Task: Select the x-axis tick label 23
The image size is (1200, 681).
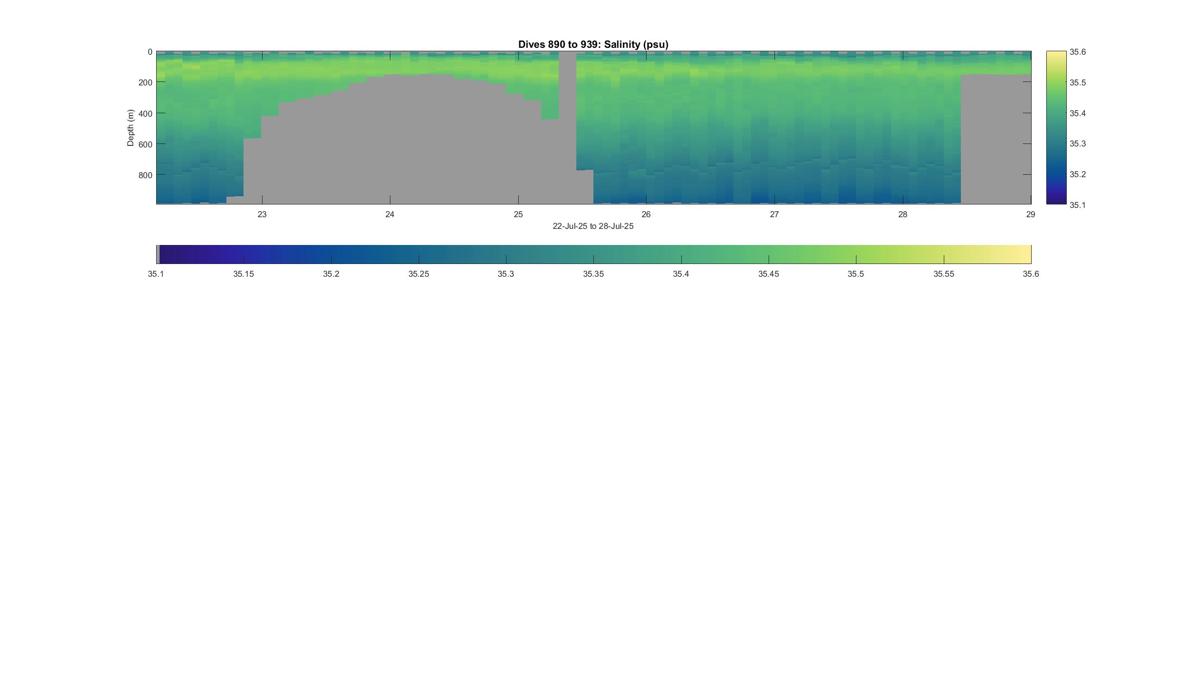Action: pos(262,214)
